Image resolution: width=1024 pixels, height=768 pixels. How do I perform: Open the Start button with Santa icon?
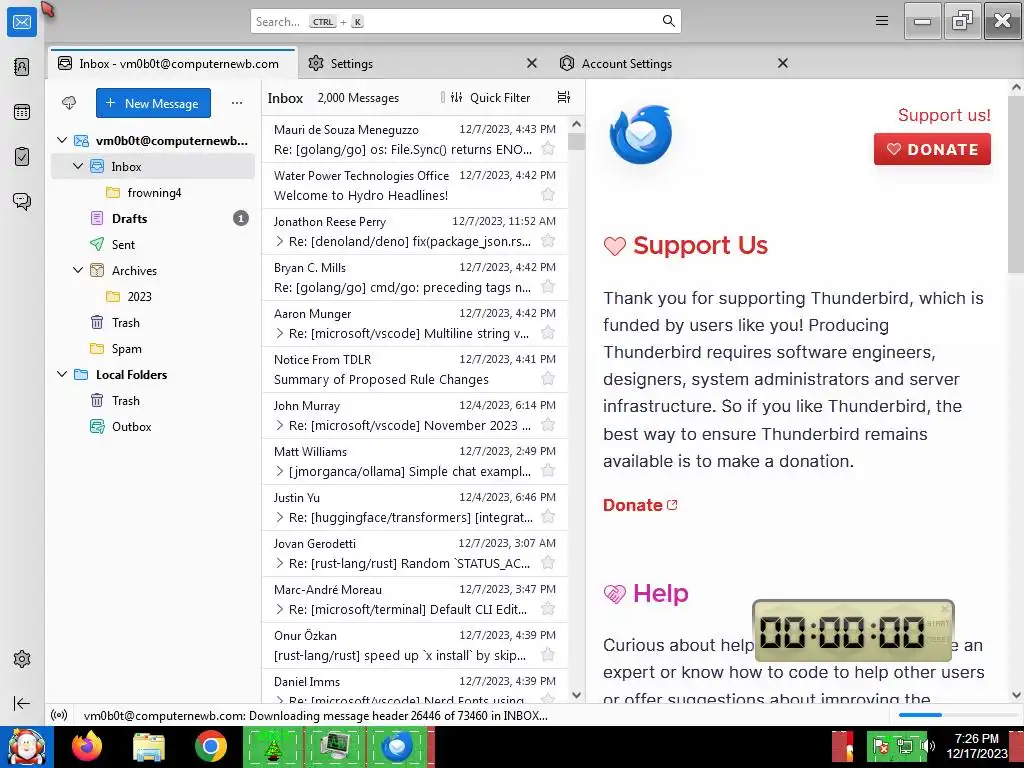tap(27, 747)
